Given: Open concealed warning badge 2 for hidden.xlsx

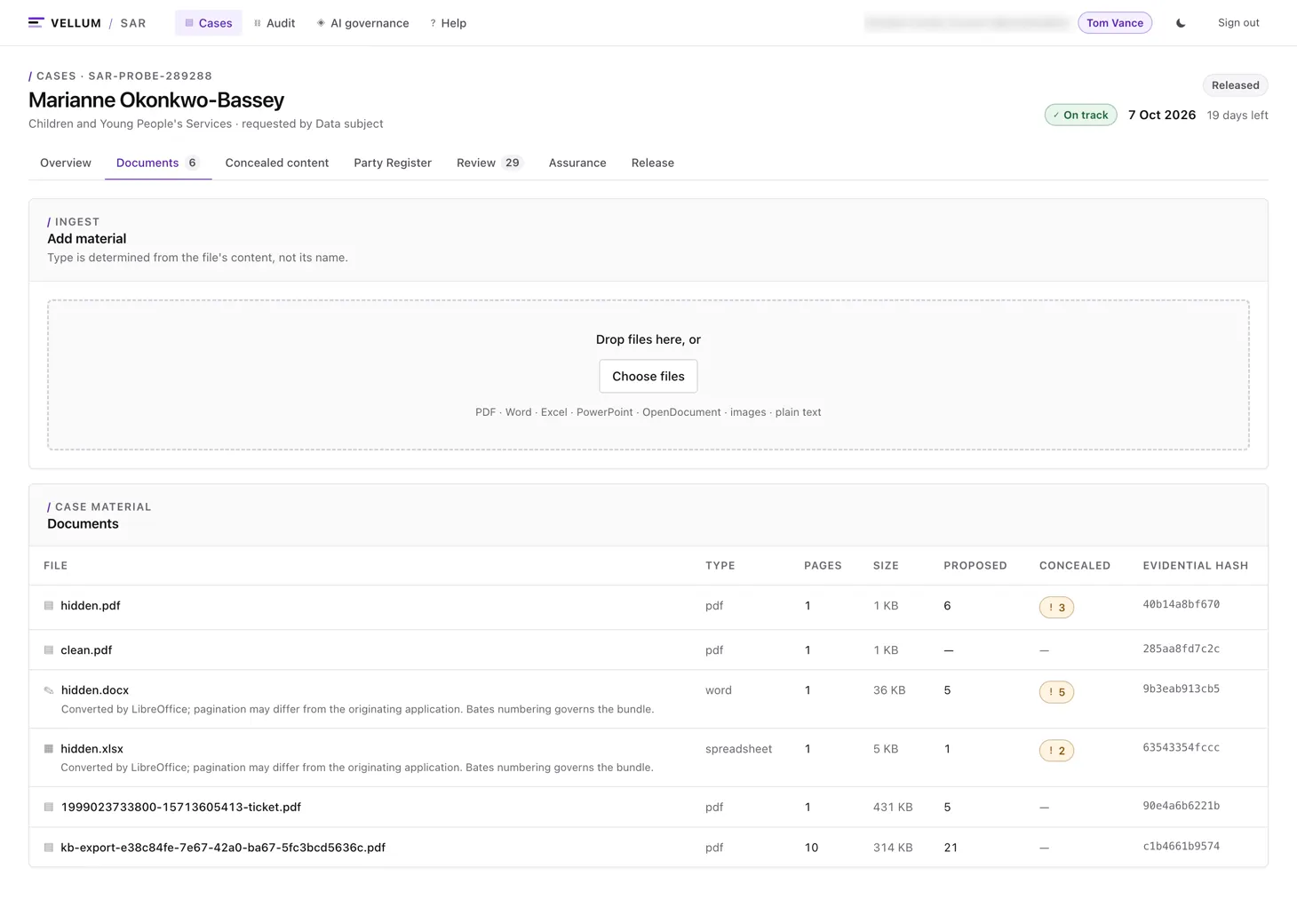Looking at the screenshot, I should coord(1056,751).
